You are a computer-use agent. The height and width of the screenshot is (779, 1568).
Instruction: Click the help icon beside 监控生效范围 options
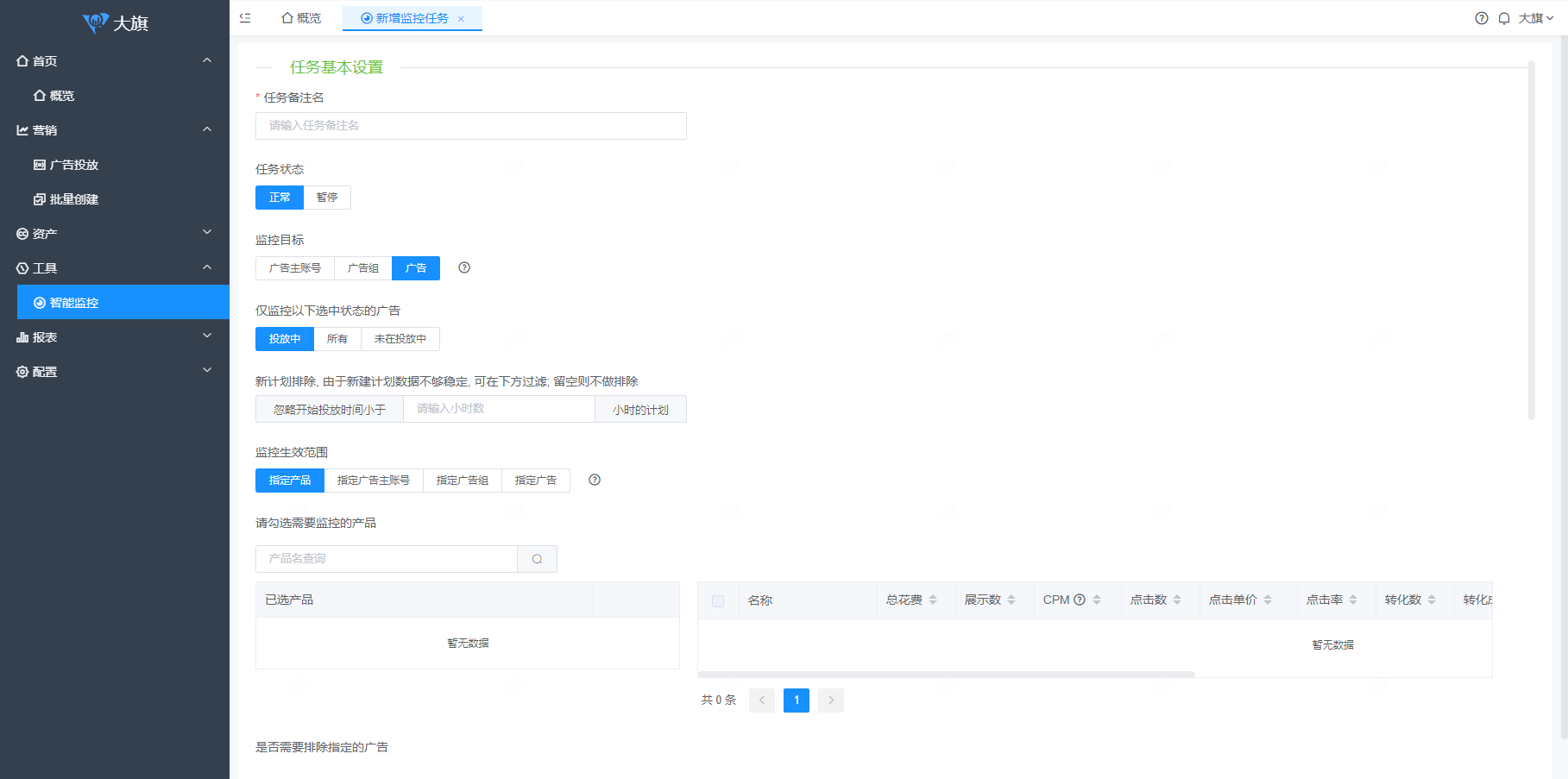click(595, 480)
